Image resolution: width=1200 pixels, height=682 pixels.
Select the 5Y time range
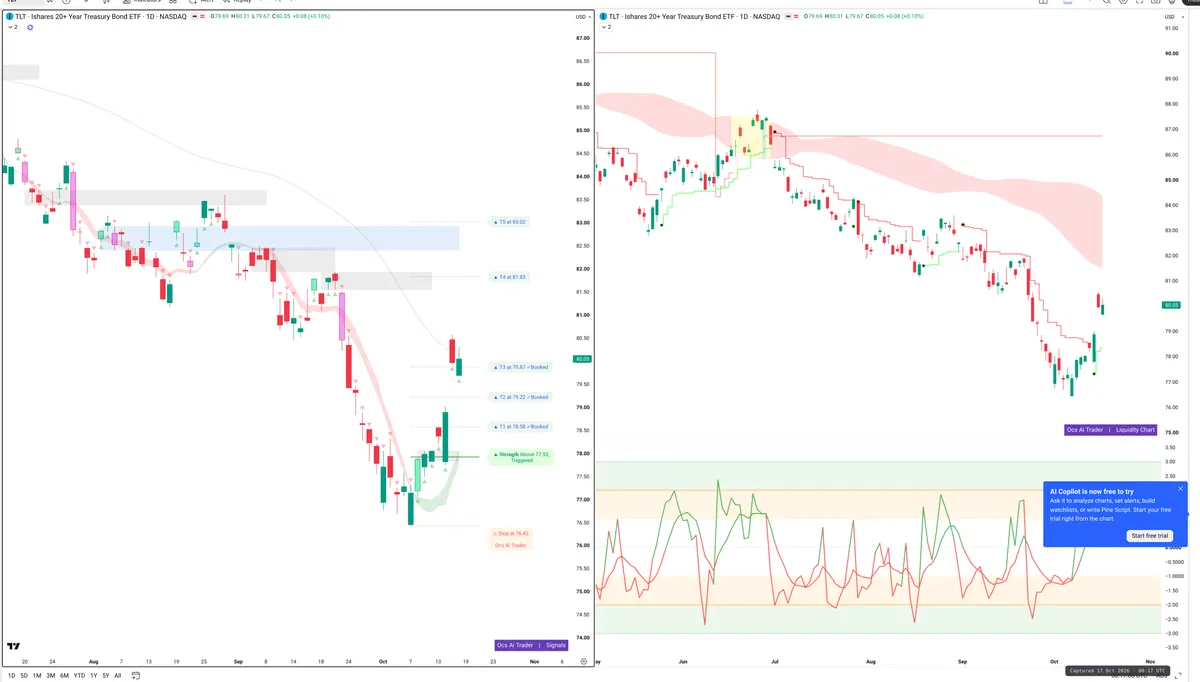pyautogui.click(x=106, y=676)
